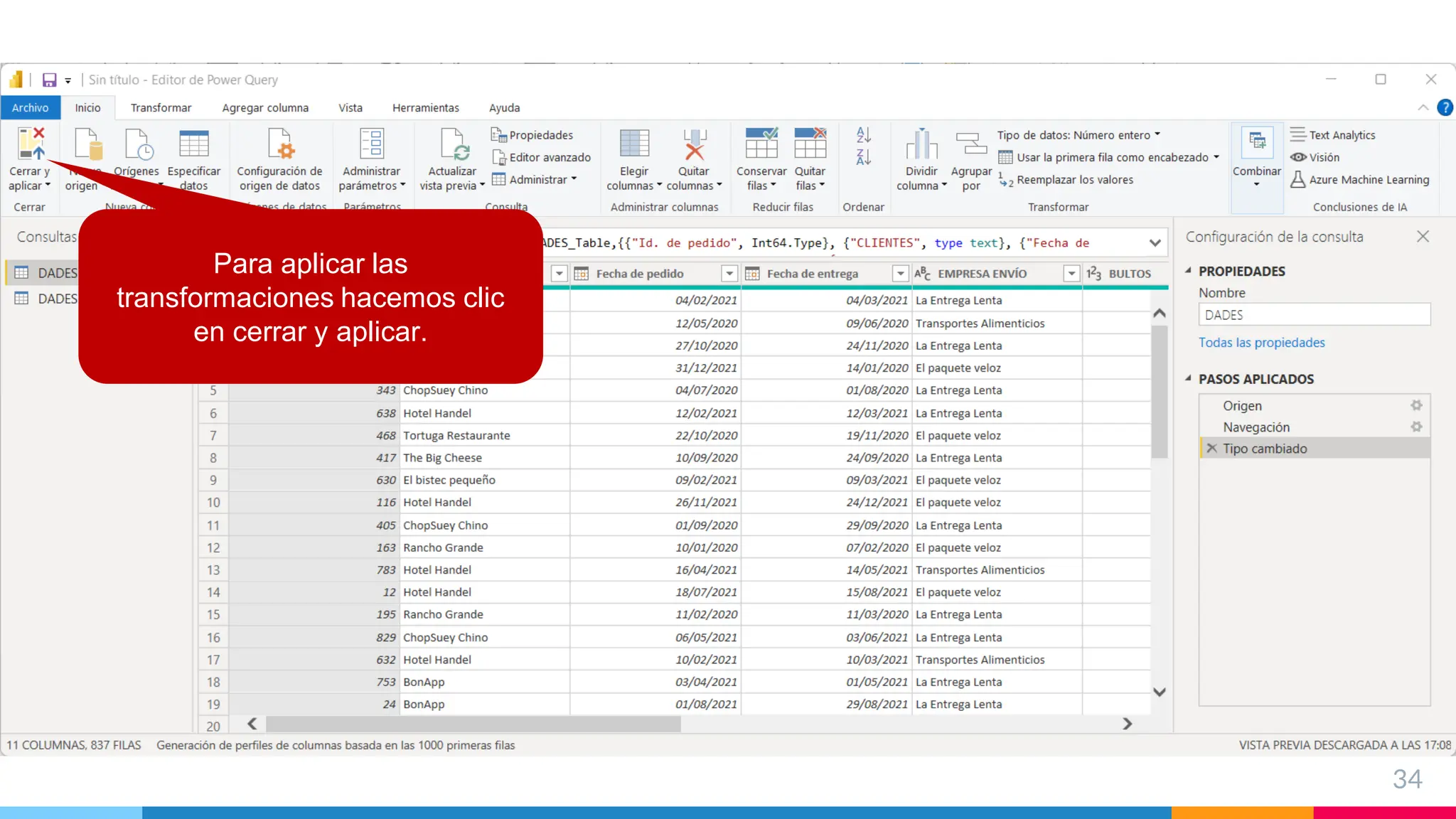Click the Fecha de pedido type icon
Viewport: 1456px width, 819px height.
click(582, 274)
